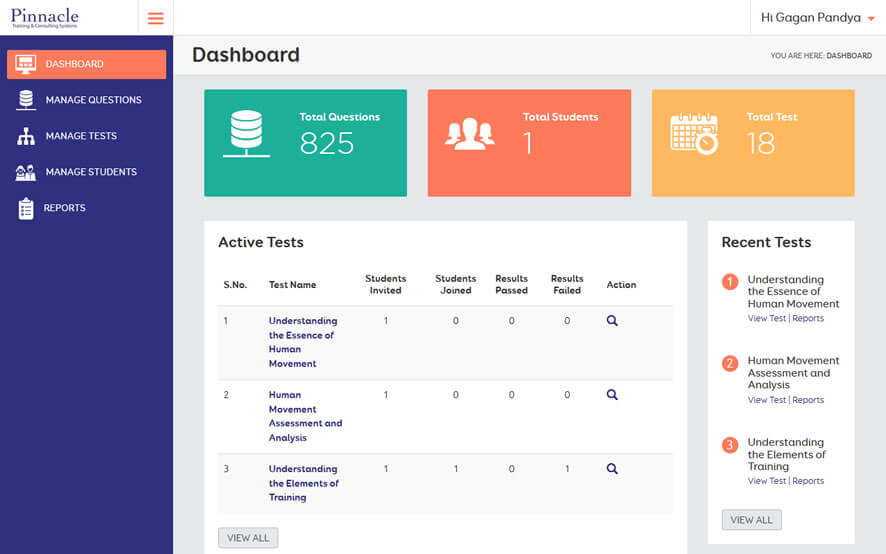
Task: Open Manage Questions in the sidebar
Action: point(93,100)
